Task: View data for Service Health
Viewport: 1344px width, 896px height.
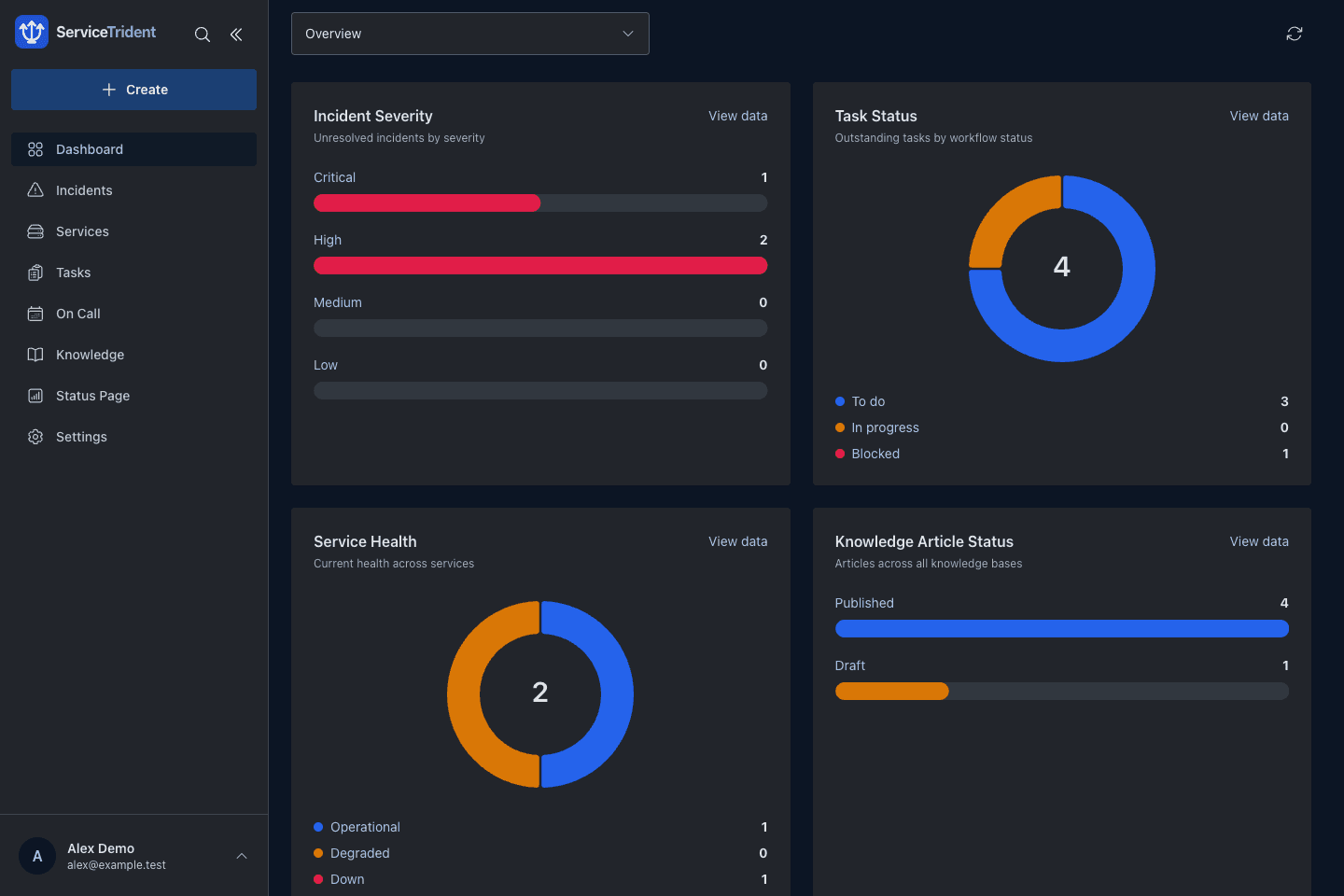Action: 737,541
